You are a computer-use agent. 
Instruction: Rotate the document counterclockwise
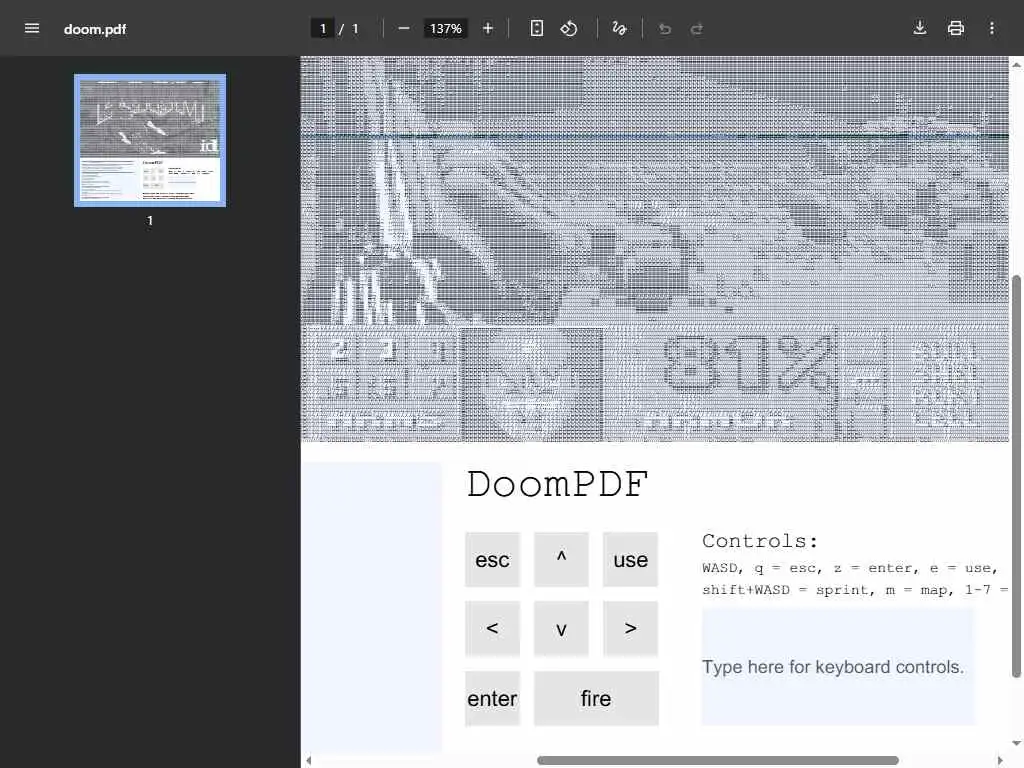coord(569,28)
